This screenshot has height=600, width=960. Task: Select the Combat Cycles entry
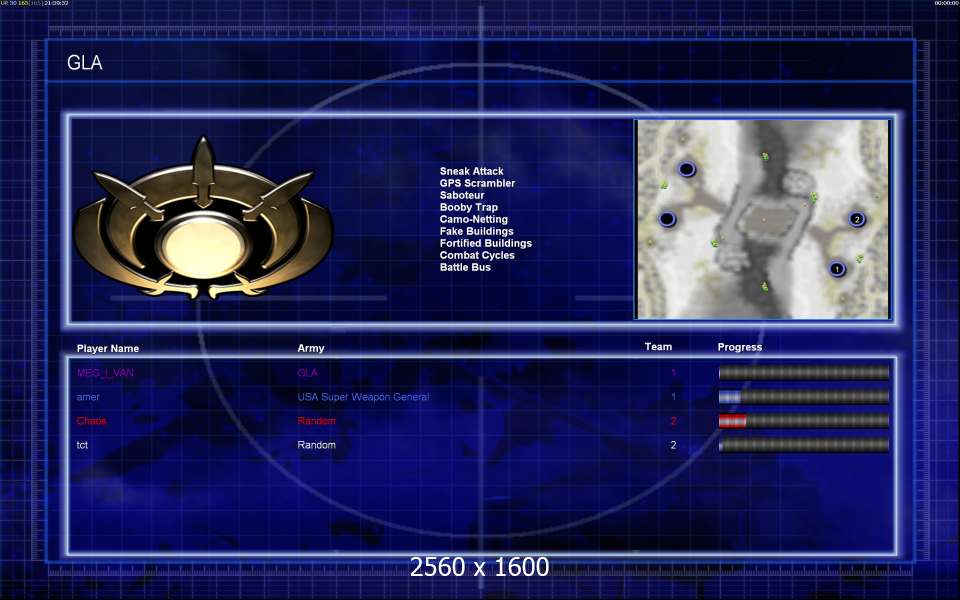pos(477,255)
